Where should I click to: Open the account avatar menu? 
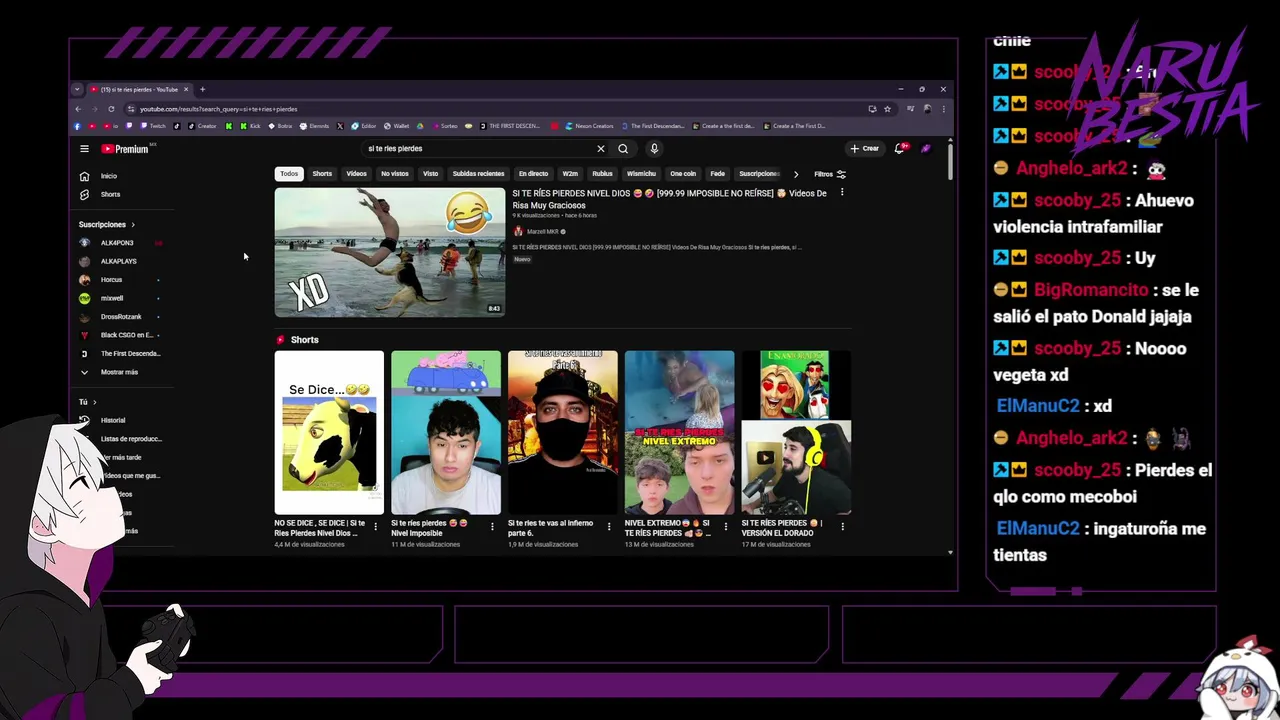(926, 148)
